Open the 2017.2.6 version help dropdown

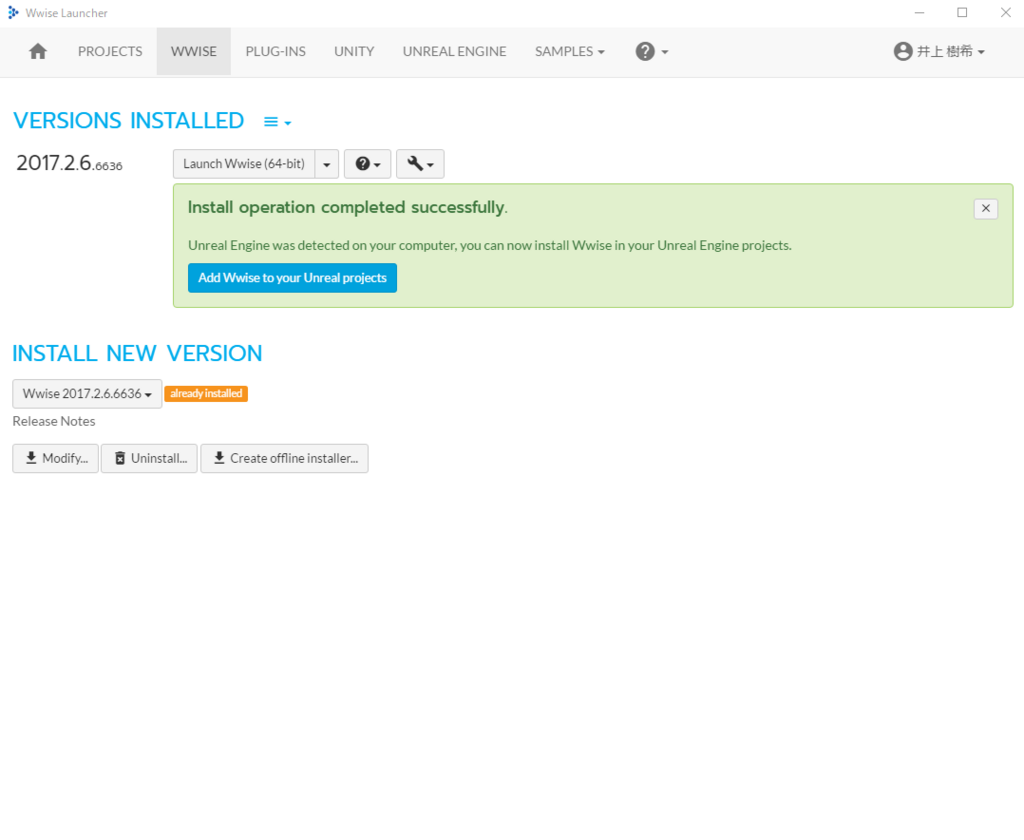(368, 164)
